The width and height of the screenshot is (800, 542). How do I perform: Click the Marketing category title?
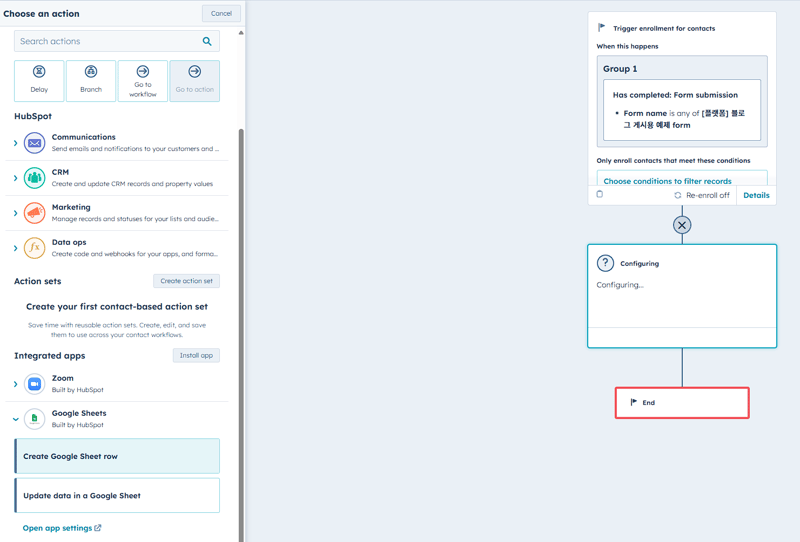(71, 207)
